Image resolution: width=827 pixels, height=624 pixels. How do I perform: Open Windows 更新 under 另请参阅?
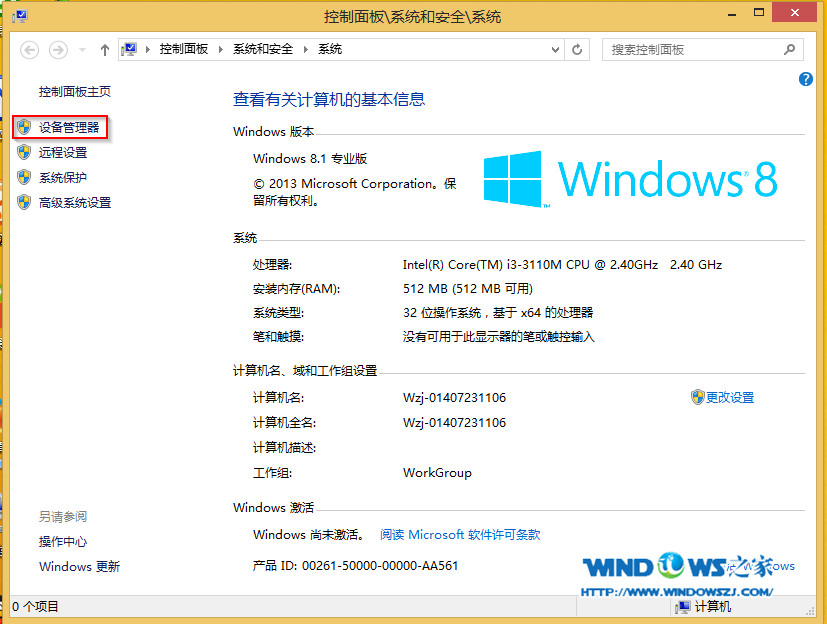coord(79,566)
